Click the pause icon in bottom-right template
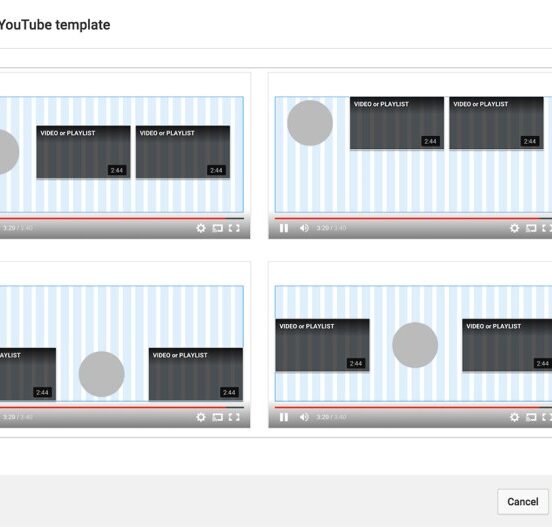This screenshot has height=527, width=552. pyautogui.click(x=284, y=417)
